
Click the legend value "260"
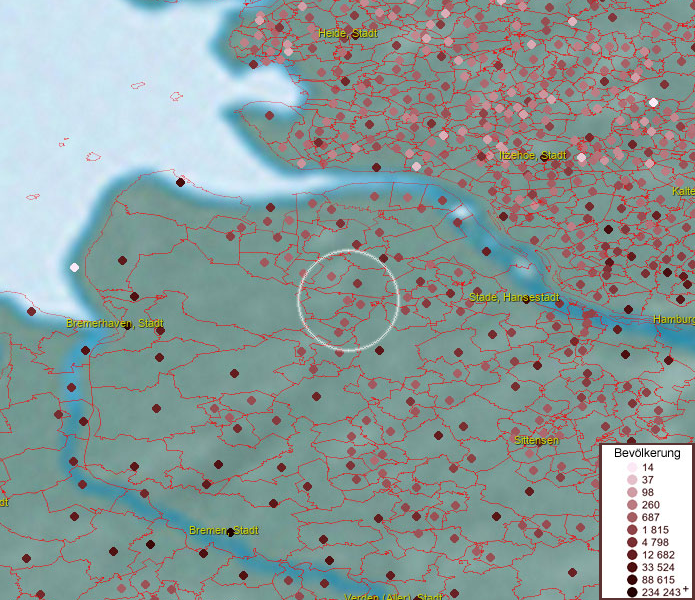coord(651,505)
